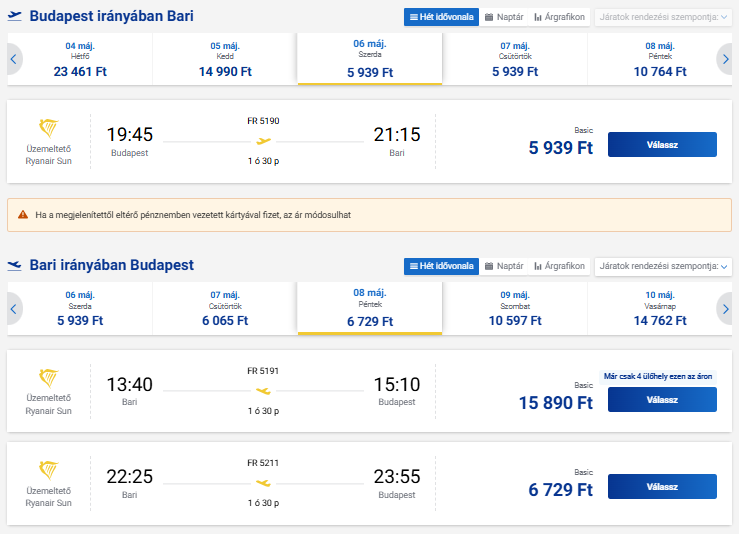Switch return view to Naptár

click(x=504, y=266)
